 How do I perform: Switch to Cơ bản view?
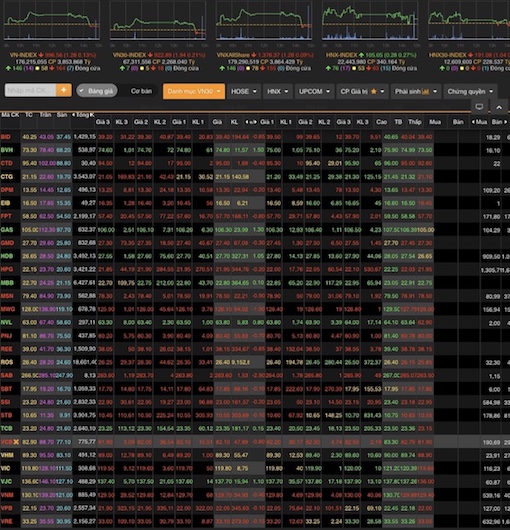click(141, 91)
